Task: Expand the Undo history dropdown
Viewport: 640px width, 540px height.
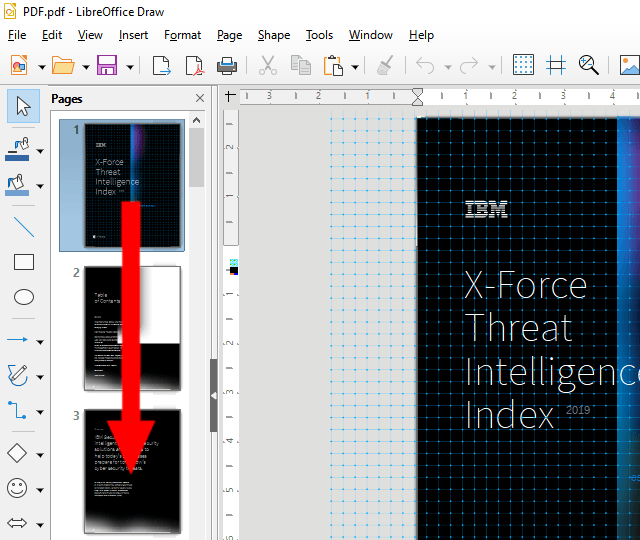Action: [448, 67]
